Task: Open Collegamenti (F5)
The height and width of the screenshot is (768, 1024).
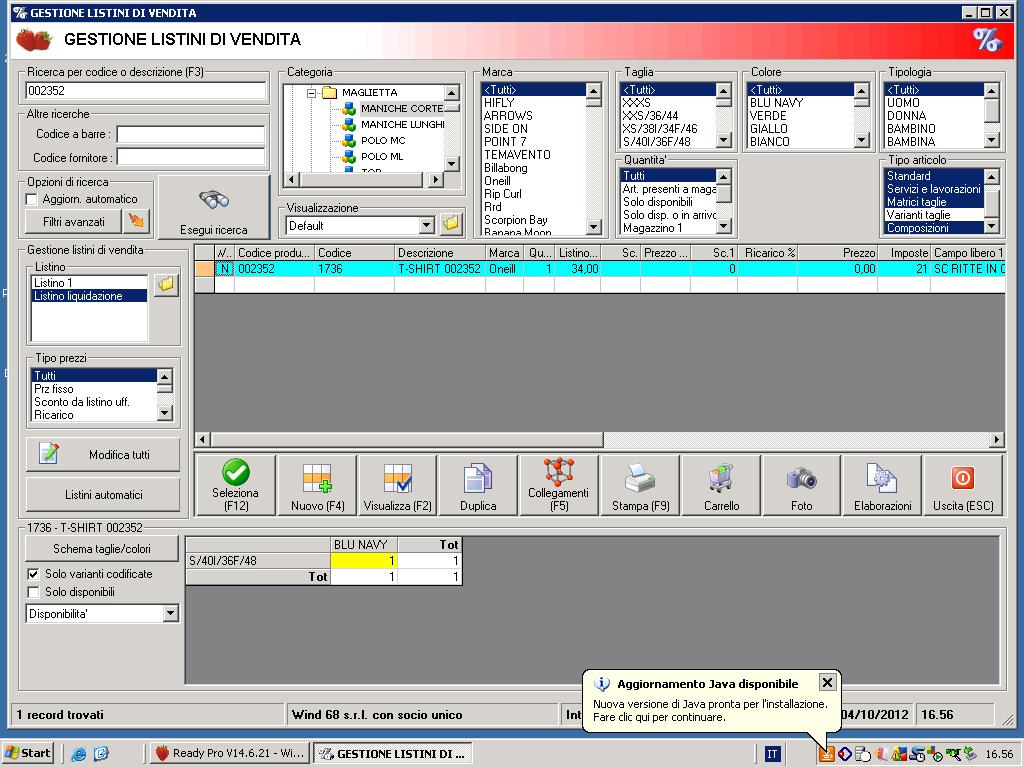Action: pos(558,485)
